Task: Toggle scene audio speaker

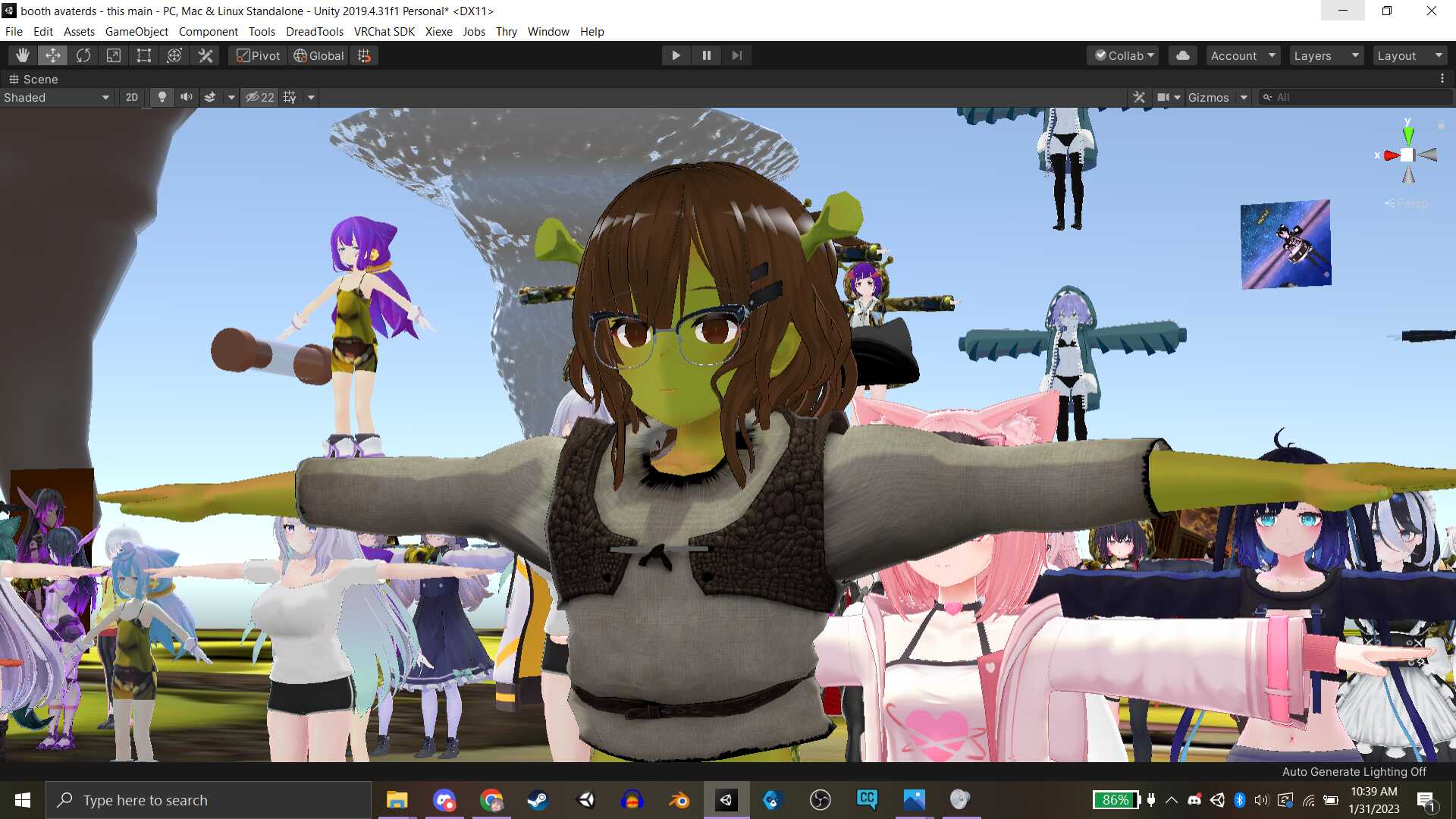Action: tap(186, 97)
